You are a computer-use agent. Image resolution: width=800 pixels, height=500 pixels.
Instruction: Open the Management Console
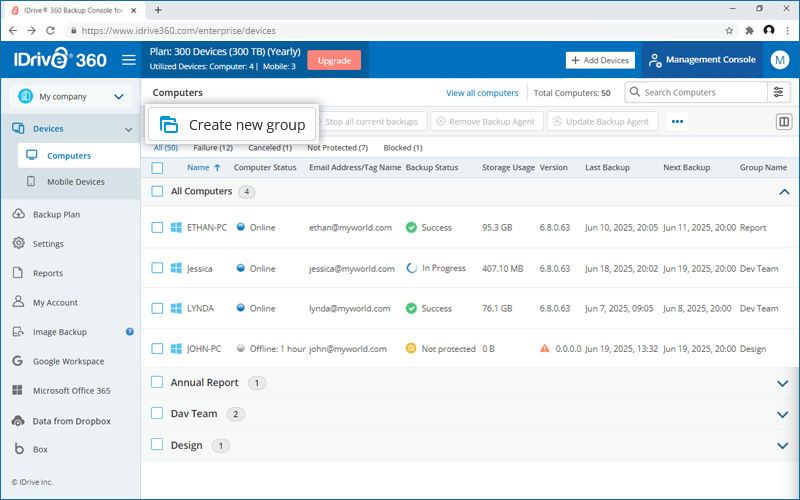(703, 60)
